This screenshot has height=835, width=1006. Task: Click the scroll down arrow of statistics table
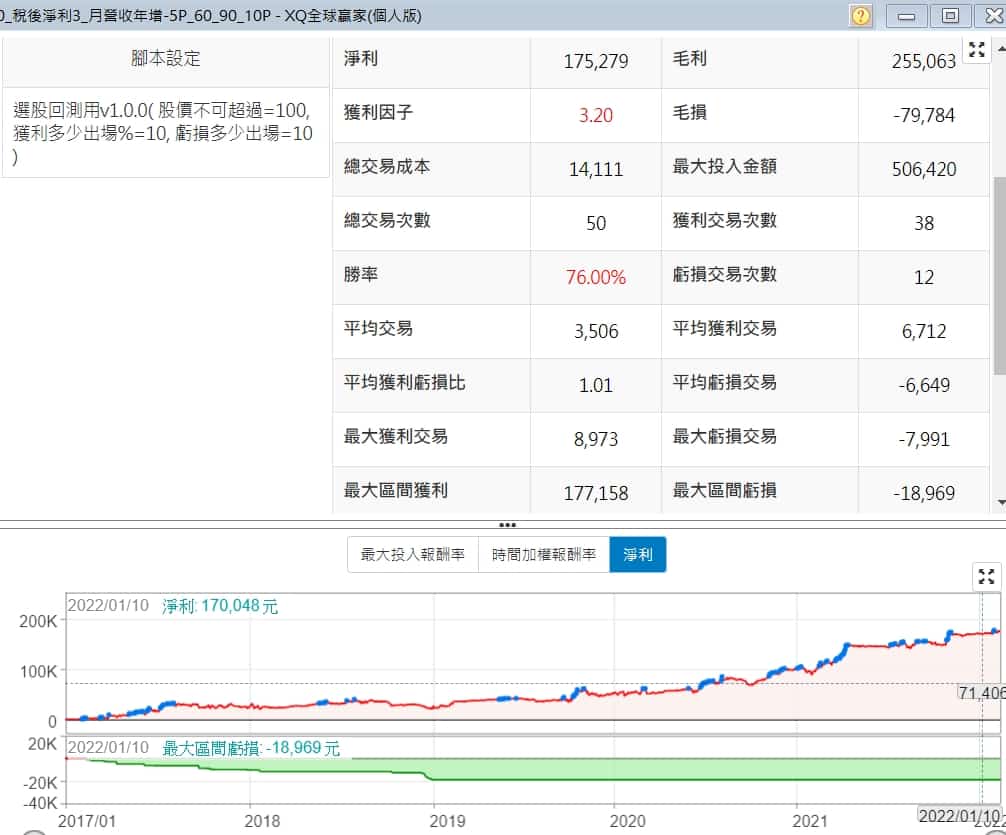tap(1000, 502)
